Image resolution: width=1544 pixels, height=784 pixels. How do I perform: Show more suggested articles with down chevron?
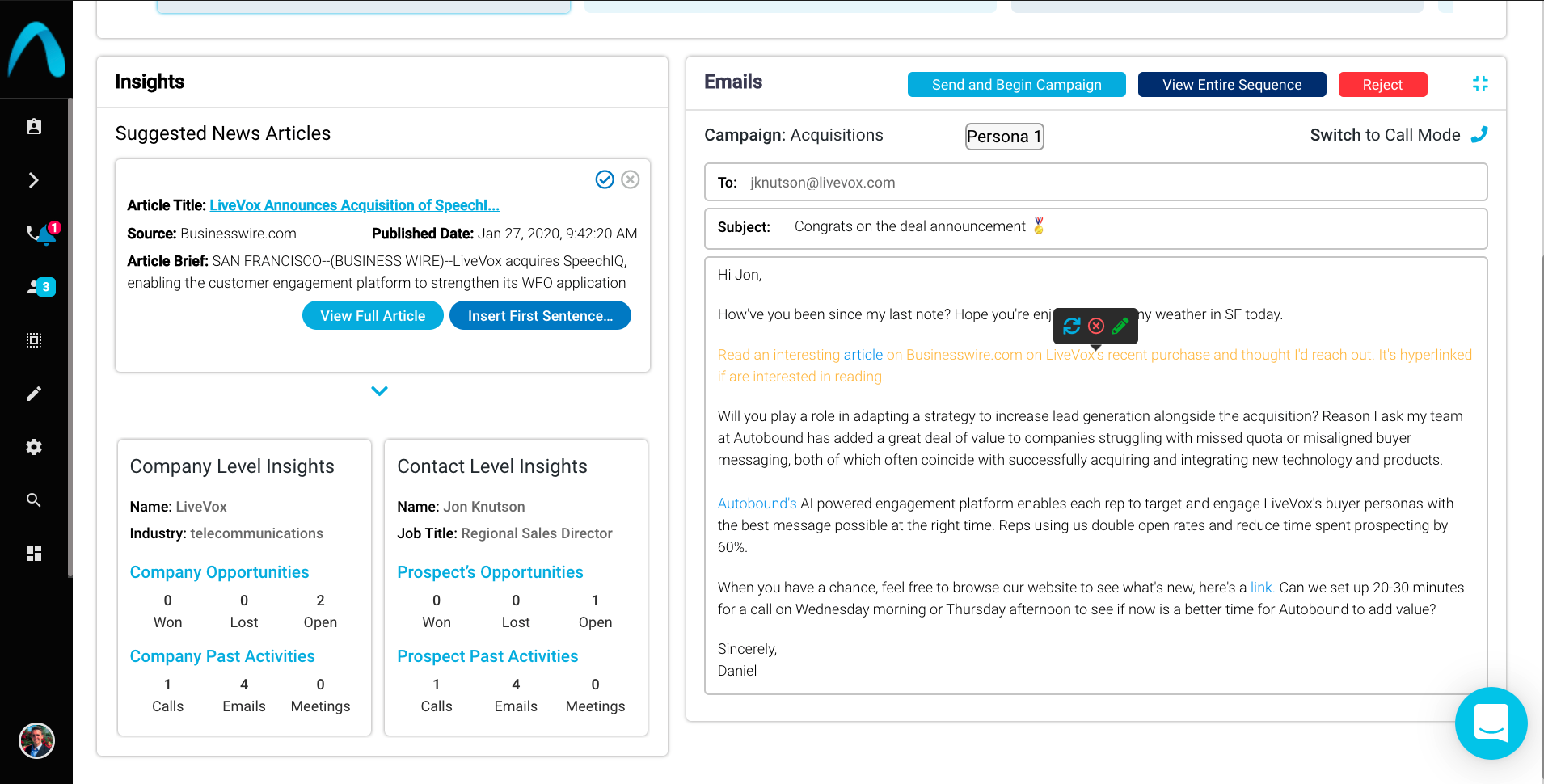click(x=379, y=391)
